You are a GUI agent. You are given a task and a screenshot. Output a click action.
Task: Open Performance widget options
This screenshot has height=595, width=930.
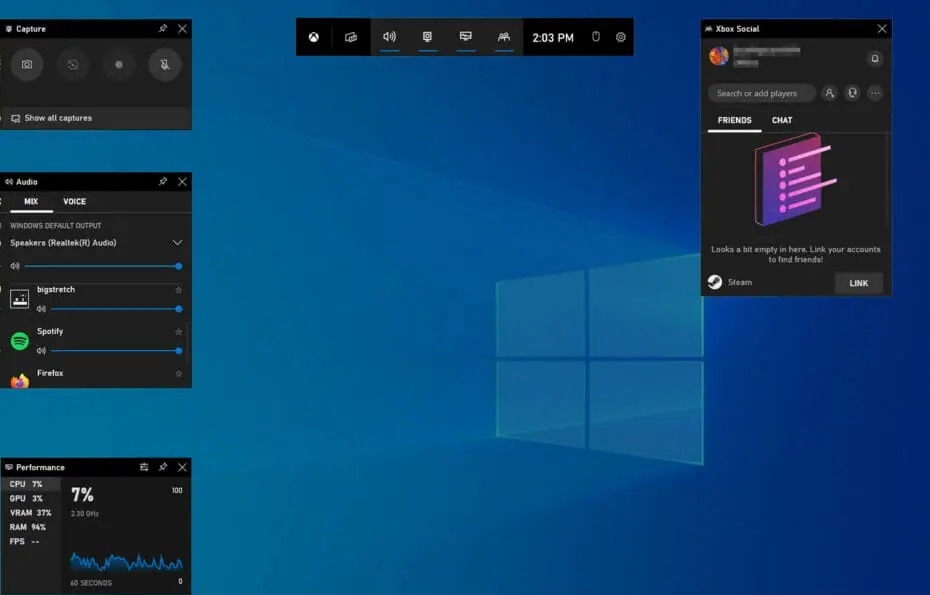pos(144,467)
